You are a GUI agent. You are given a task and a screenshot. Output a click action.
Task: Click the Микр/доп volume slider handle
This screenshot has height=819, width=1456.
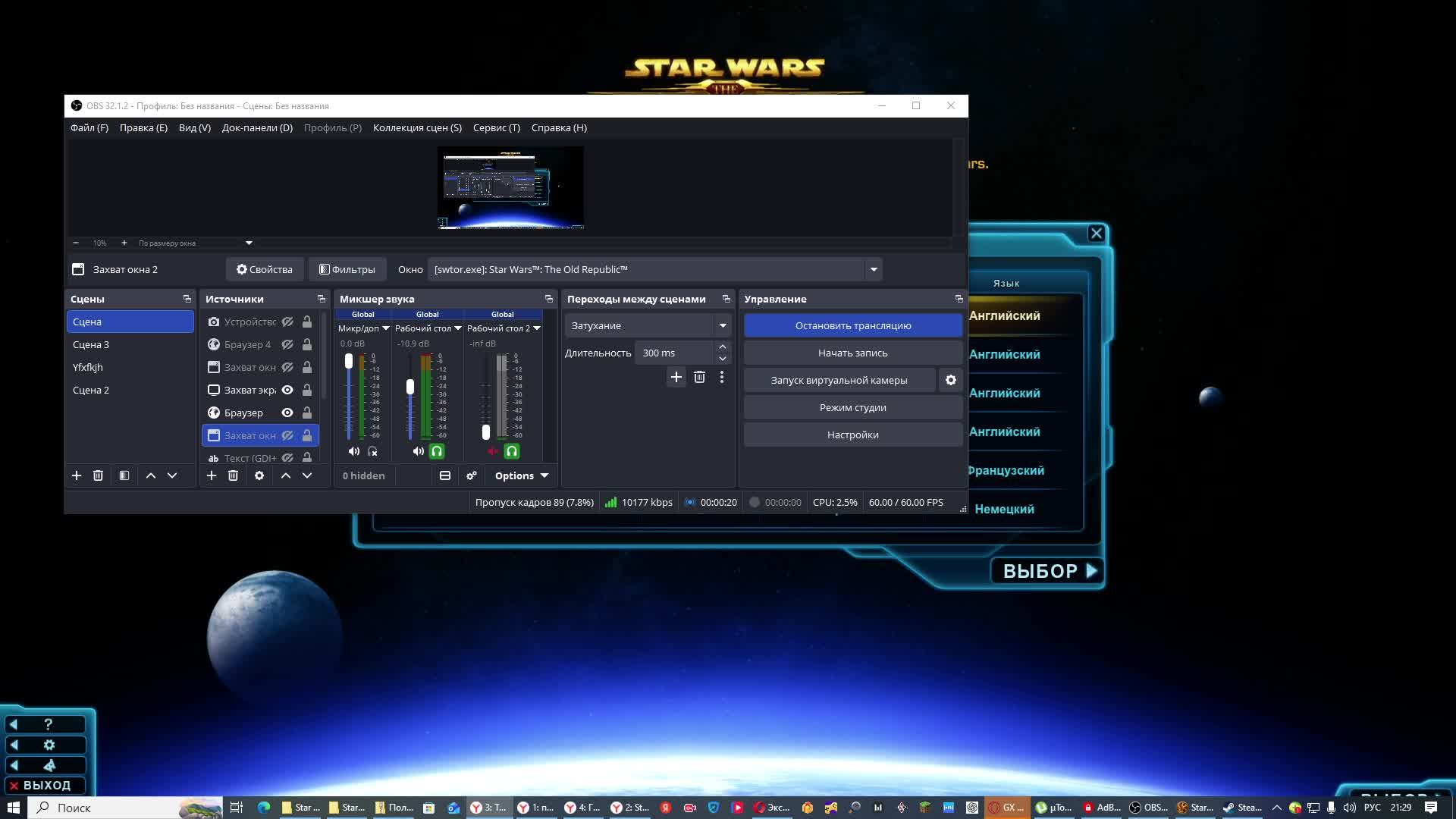349,361
